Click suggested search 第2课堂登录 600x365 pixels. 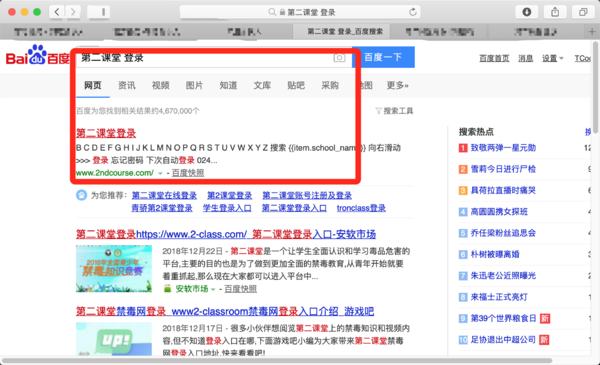click(x=230, y=196)
